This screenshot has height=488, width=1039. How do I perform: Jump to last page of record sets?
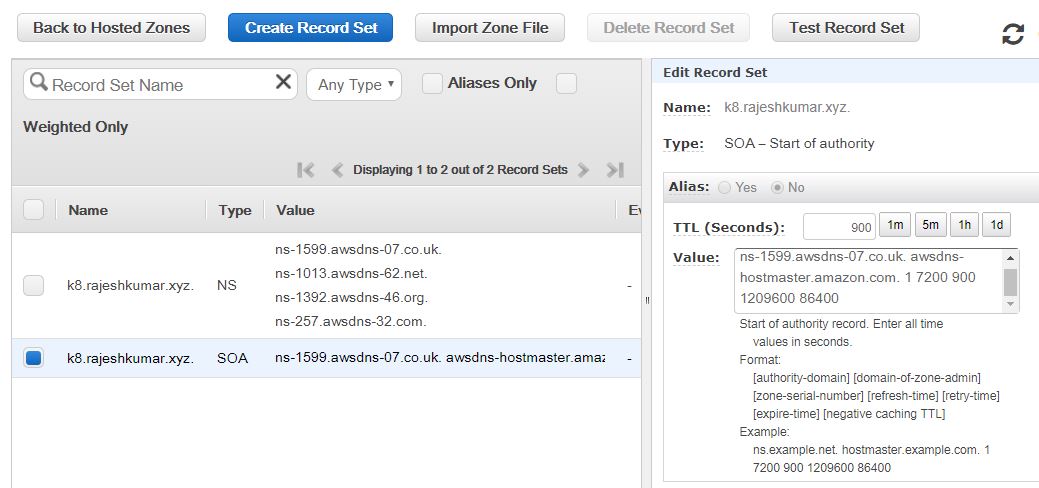[x=615, y=170]
